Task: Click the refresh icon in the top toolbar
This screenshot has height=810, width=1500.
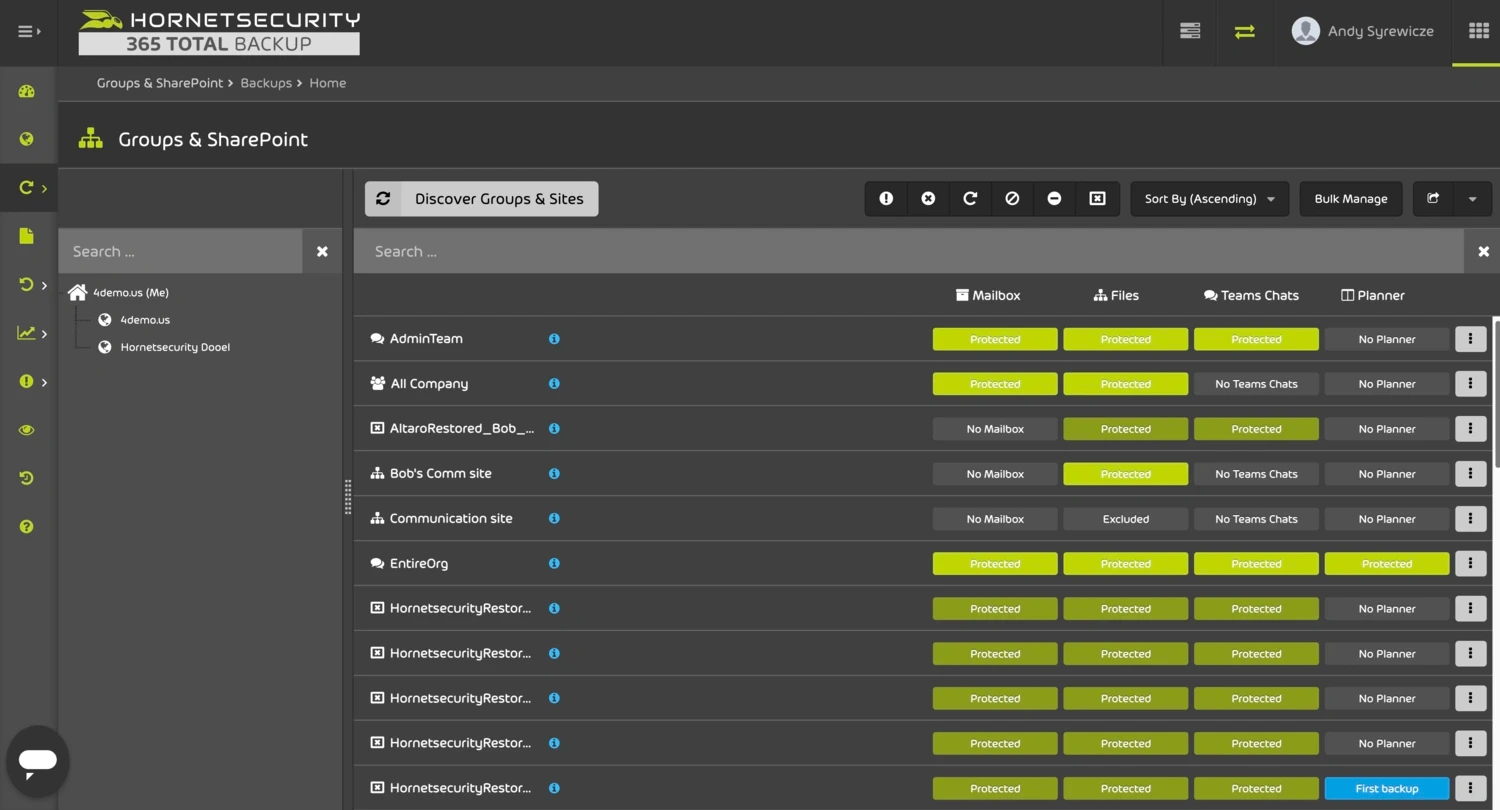Action: [969, 198]
